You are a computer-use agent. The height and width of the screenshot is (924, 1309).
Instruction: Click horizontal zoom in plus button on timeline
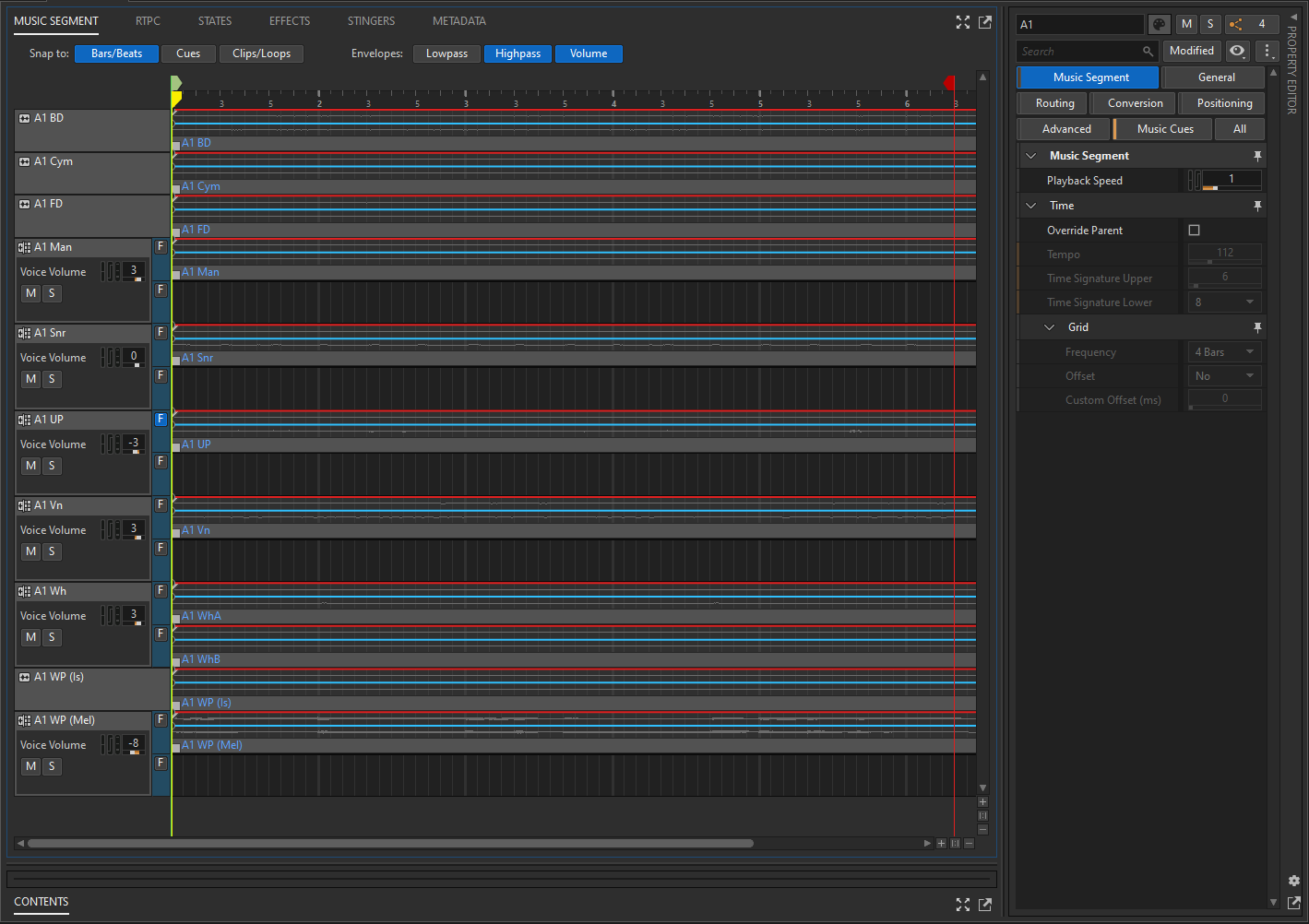click(x=941, y=843)
